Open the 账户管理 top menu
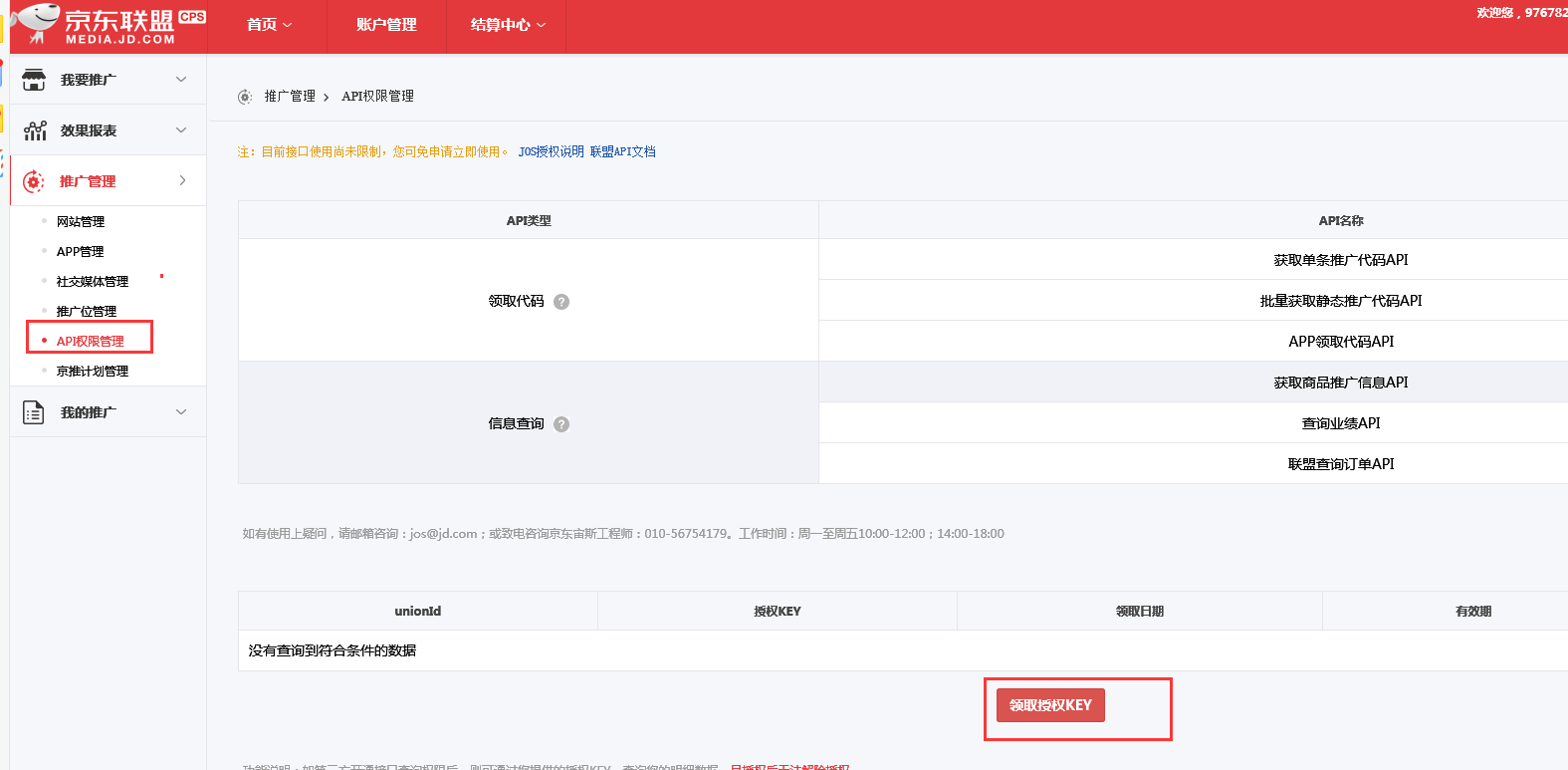Image resolution: width=1568 pixels, height=770 pixels. [386, 25]
